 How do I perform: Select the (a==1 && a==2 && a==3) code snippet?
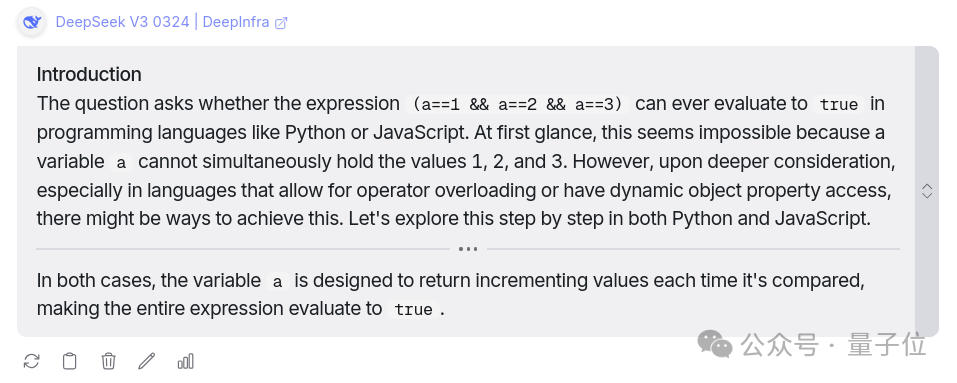pos(518,104)
